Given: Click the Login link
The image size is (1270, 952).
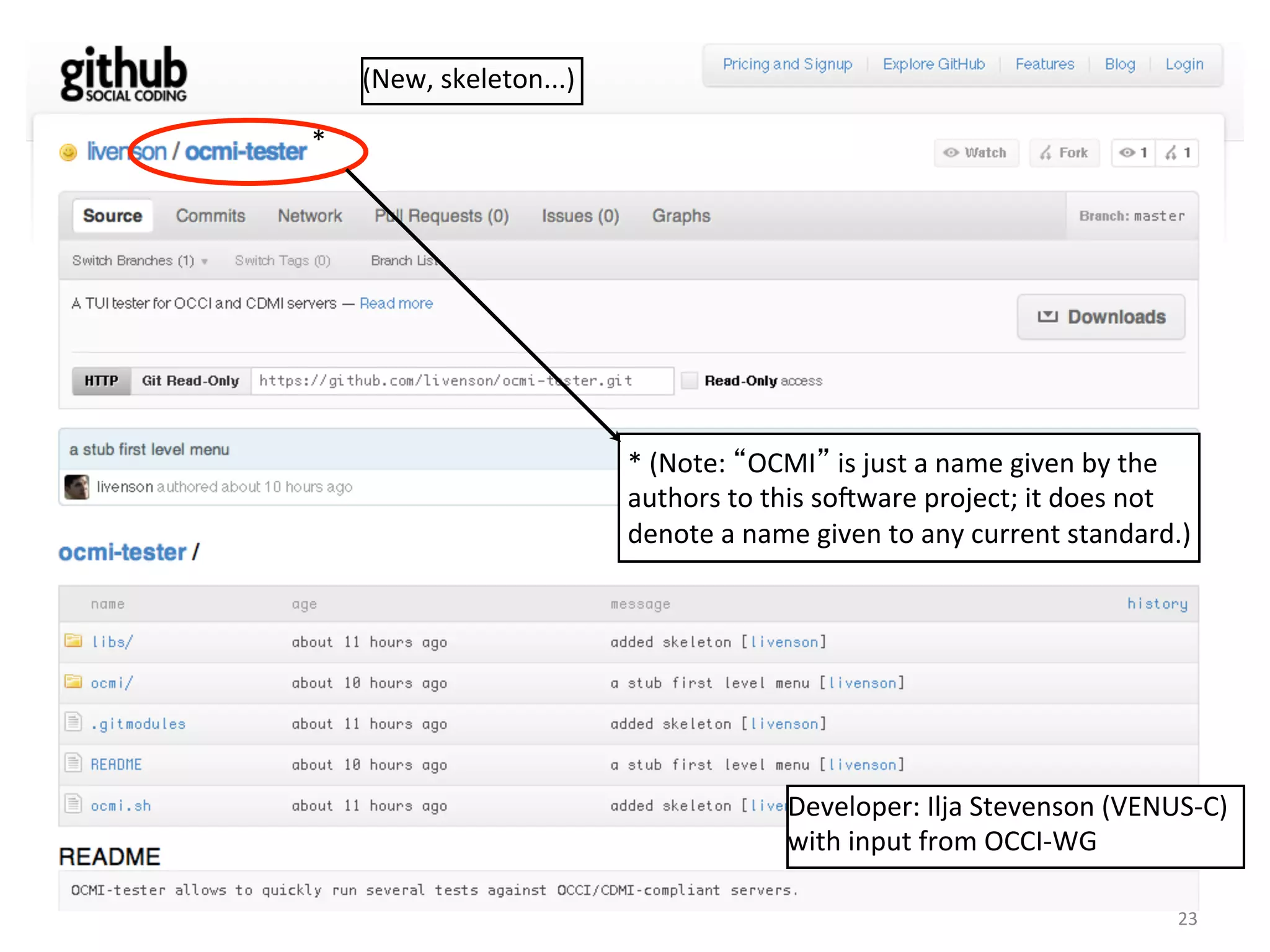Looking at the screenshot, I should coord(1184,64).
